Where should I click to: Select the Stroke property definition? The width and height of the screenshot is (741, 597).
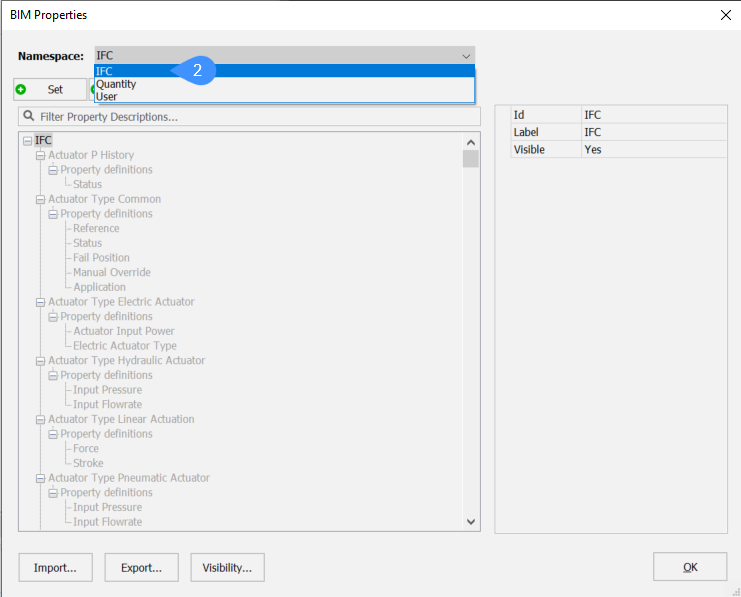tap(88, 463)
